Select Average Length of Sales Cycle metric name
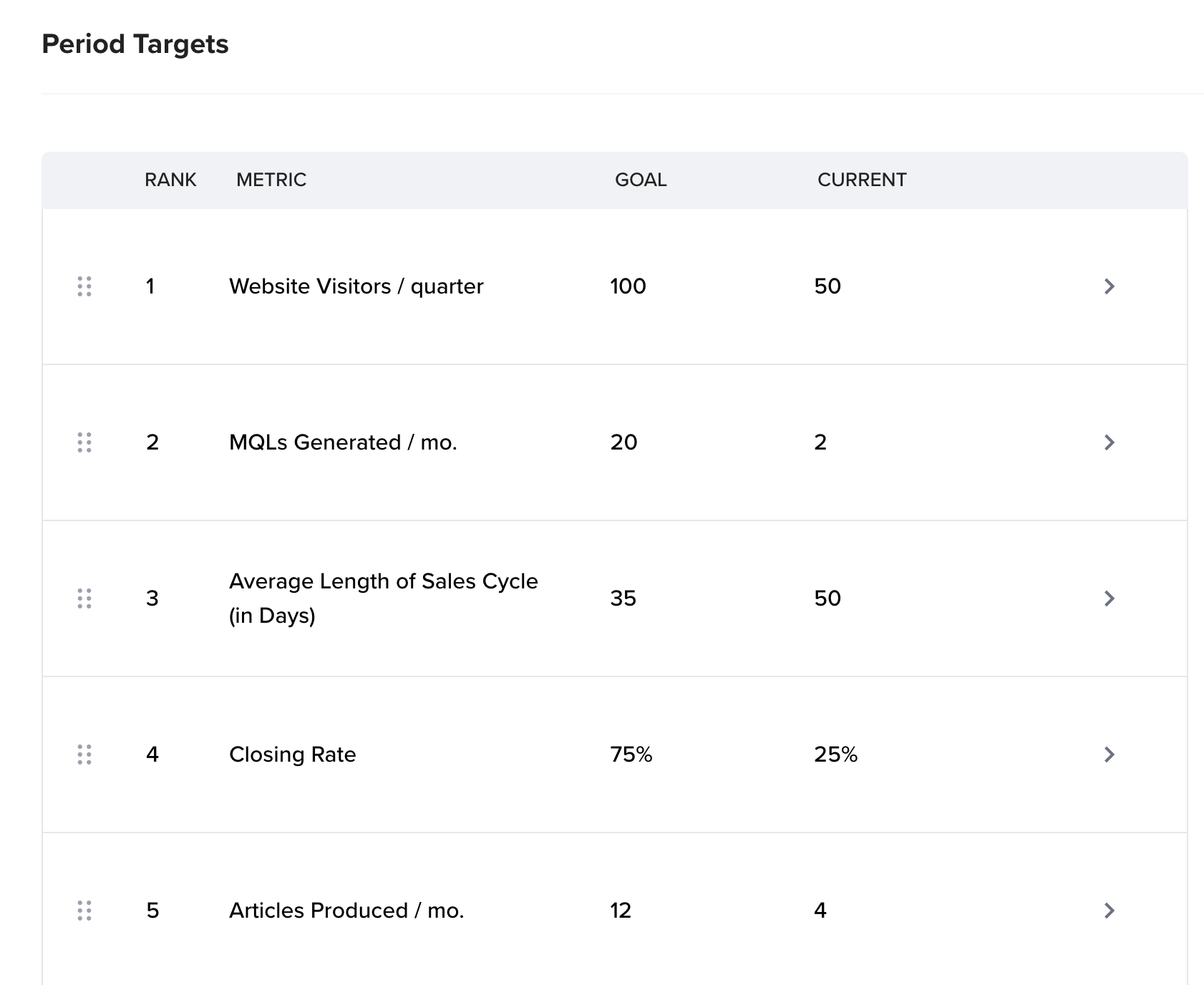 (x=384, y=598)
